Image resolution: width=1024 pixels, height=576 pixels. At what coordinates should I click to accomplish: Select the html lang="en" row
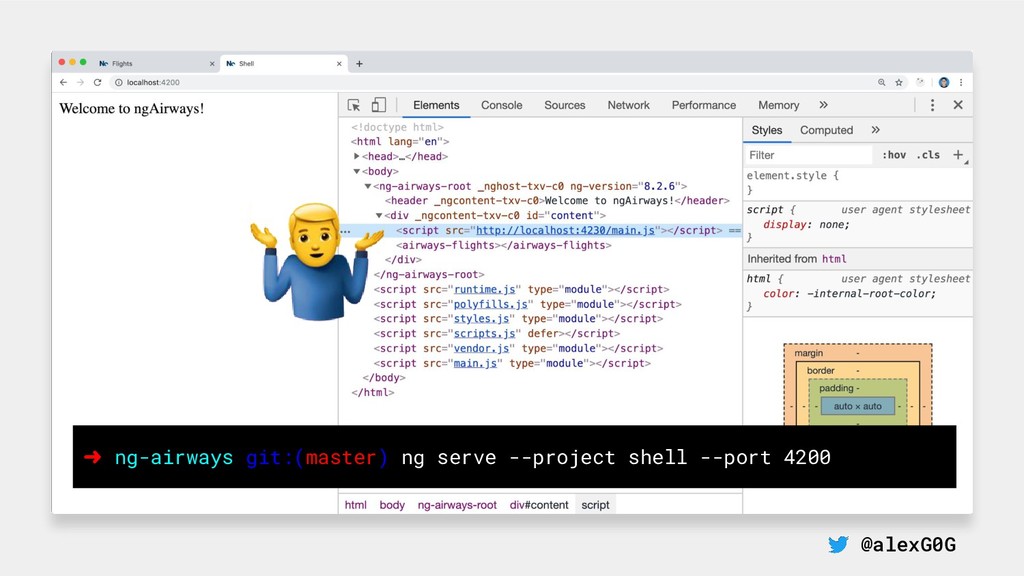click(x=400, y=141)
